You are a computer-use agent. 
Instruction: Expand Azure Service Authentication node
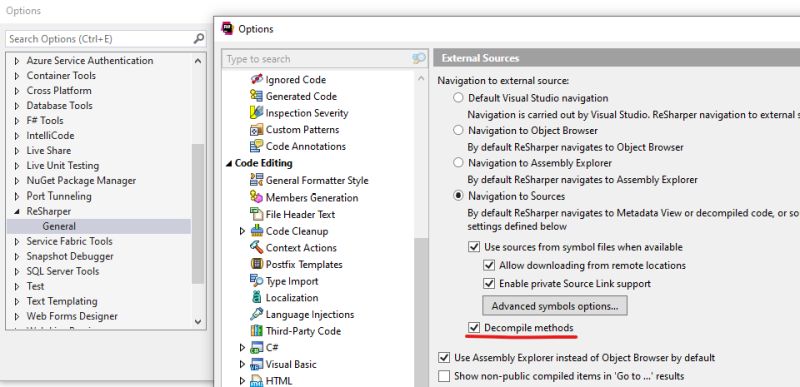pyautogui.click(x=17, y=61)
